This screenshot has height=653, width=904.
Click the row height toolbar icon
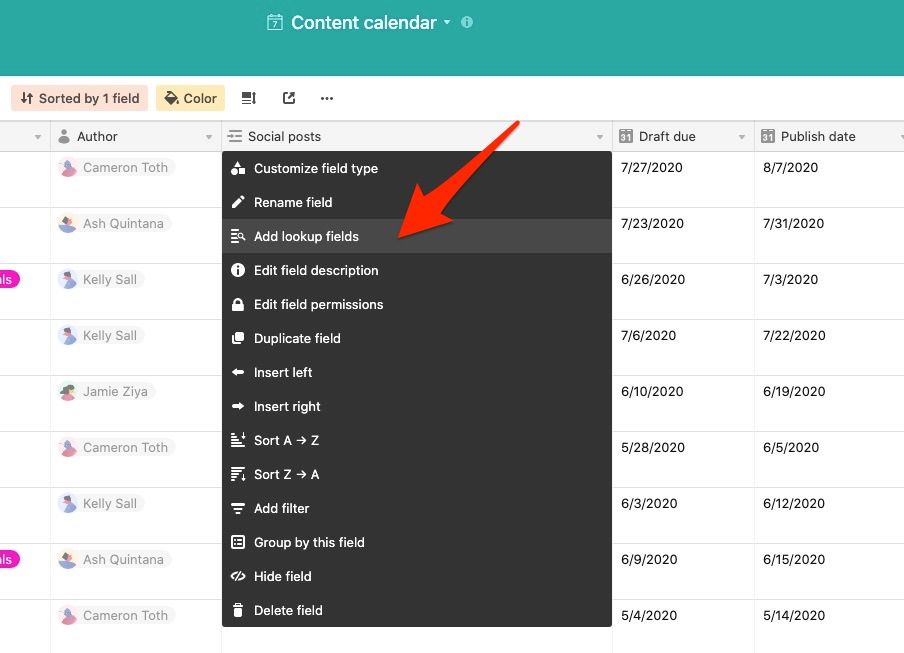(x=248, y=99)
